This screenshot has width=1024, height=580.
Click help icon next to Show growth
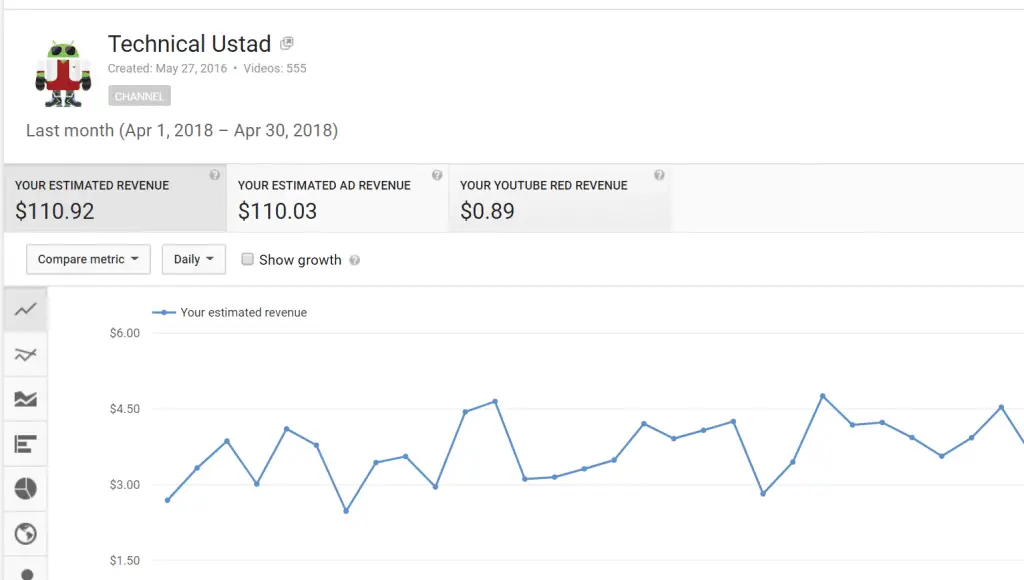point(355,260)
